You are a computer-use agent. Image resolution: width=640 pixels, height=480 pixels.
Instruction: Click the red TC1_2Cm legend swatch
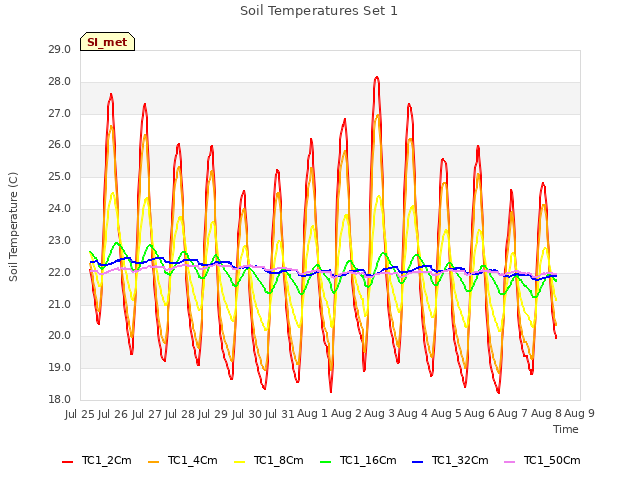tap(67, 462)
